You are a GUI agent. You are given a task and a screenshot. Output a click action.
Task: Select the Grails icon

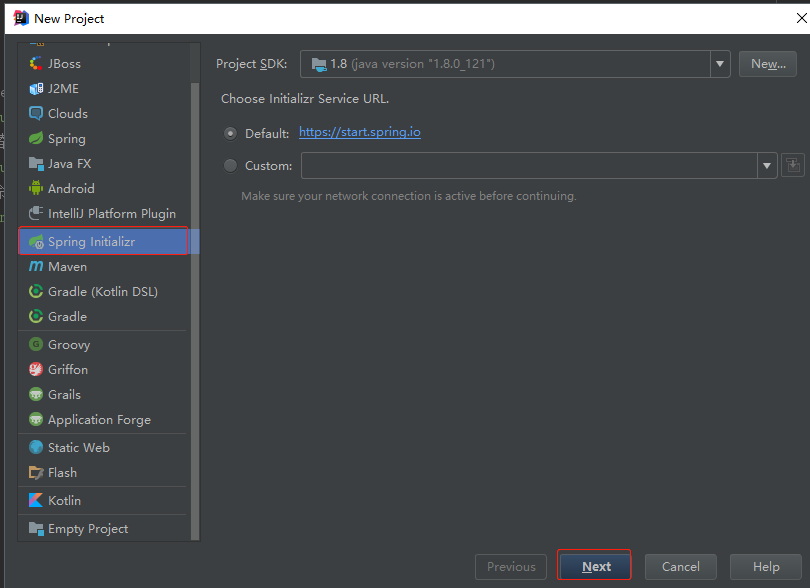click(x=36, y=394)
